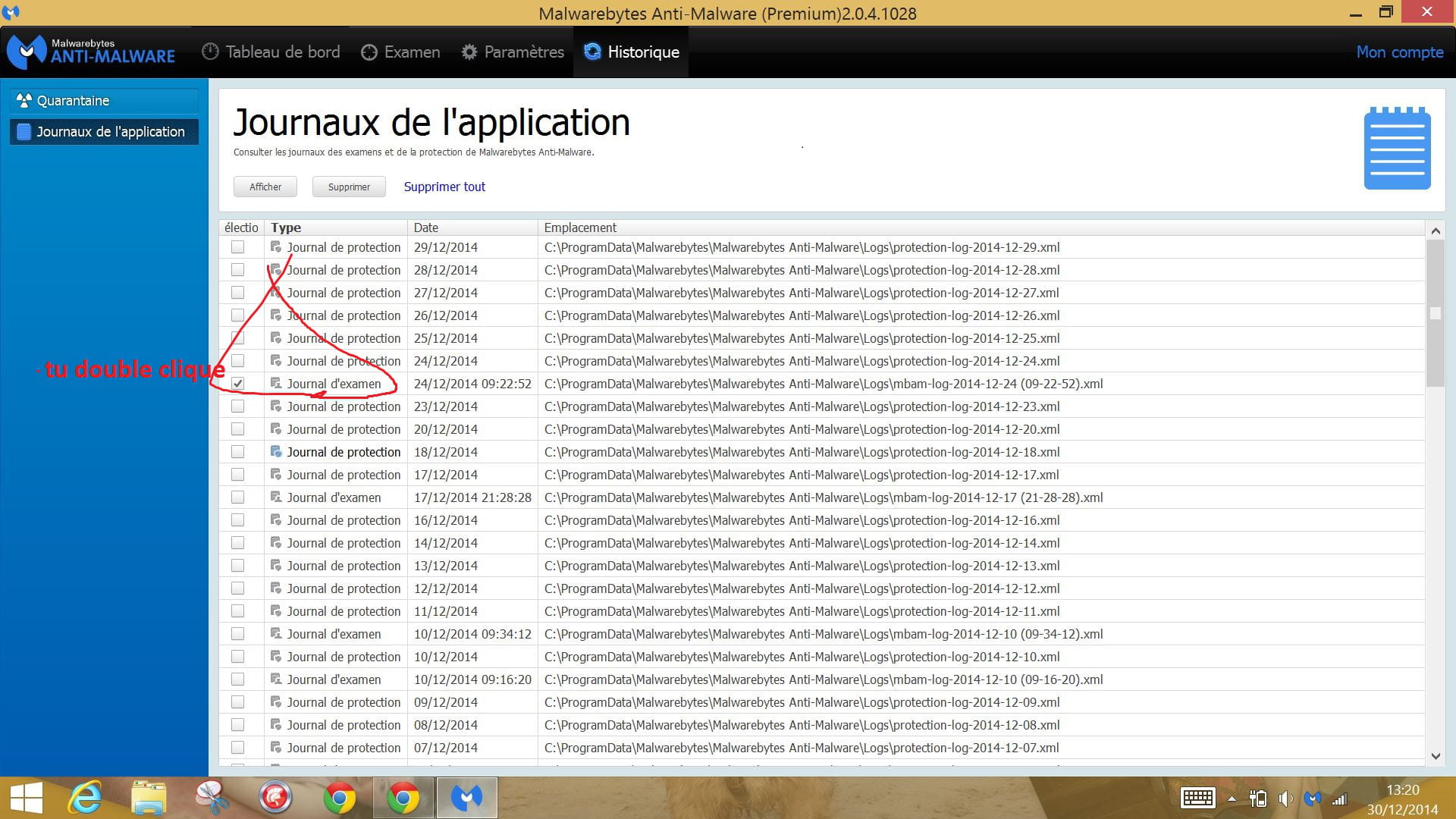Click the icon of the 18/12/2014 protection log
This screenshot has height=819, width=1456.
(276, 452)
